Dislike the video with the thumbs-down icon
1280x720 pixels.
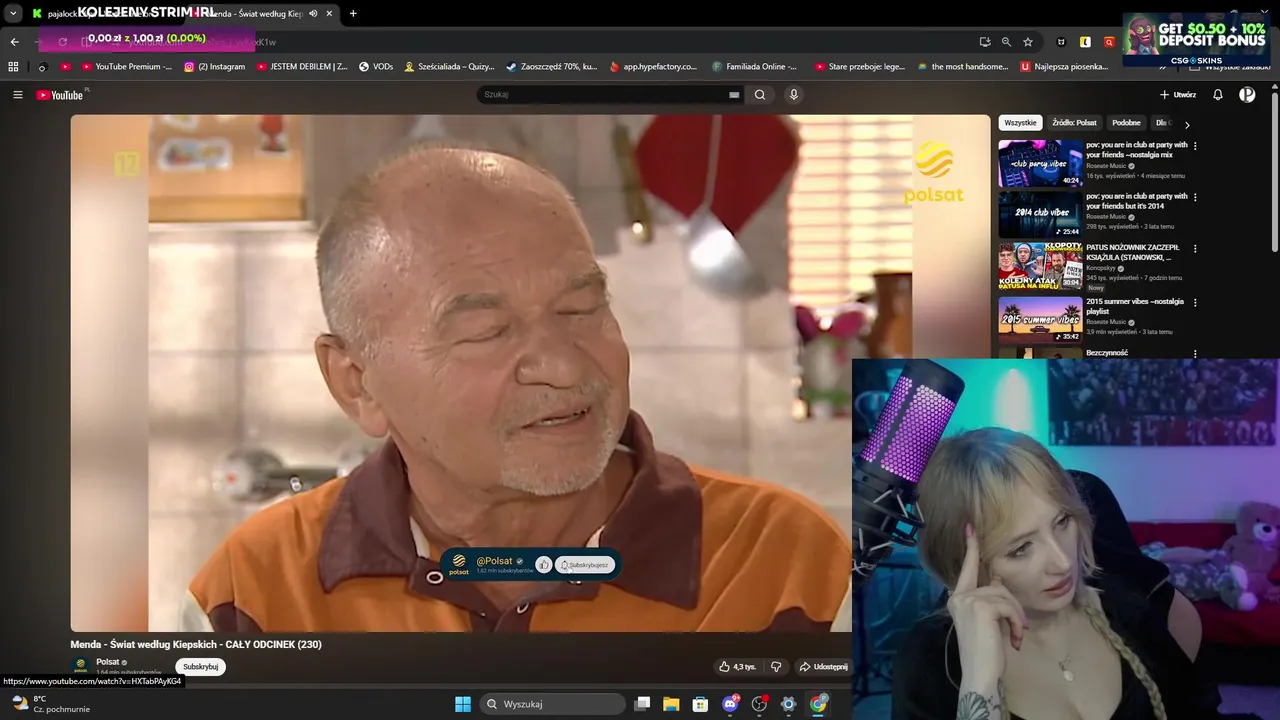tap(776, 667)
